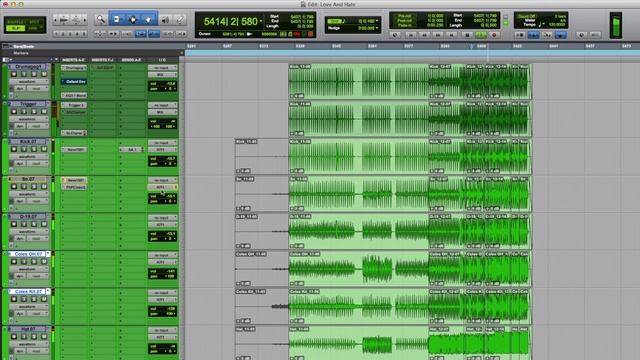Open Edit window view selector beside INSERTS header
The image size is (640, 360).
click(x=6, y=60)
